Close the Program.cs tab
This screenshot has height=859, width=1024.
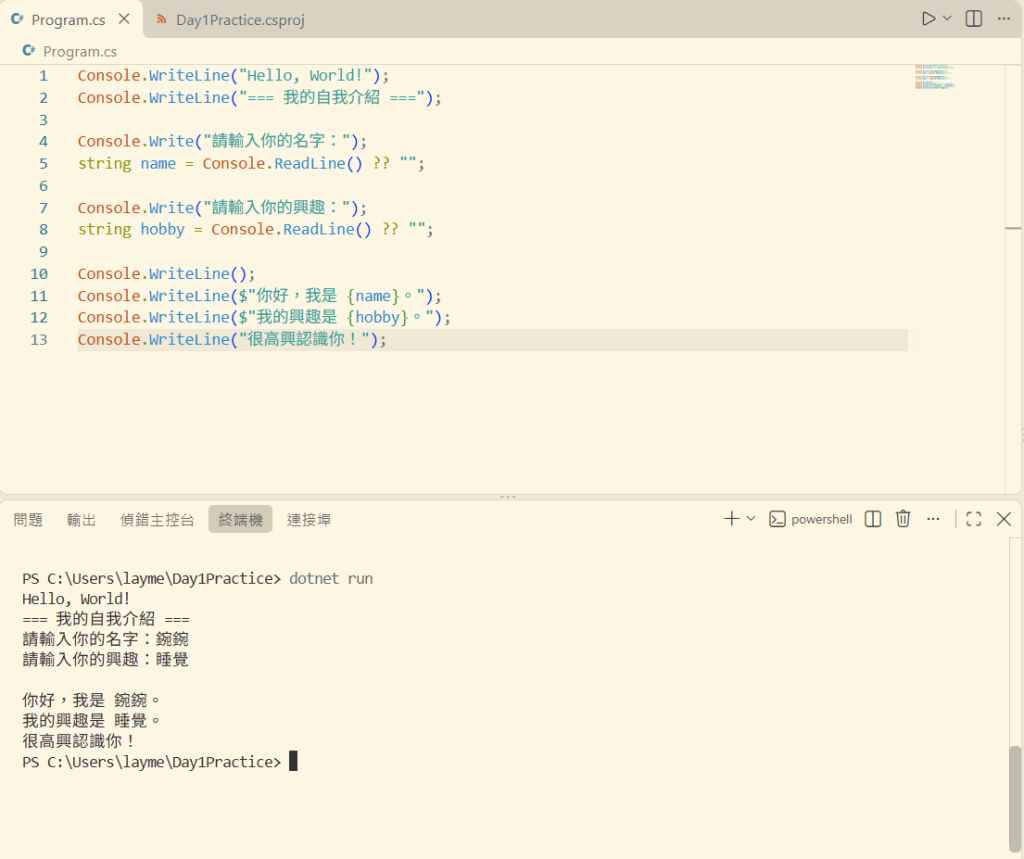(x=124, y=20)
